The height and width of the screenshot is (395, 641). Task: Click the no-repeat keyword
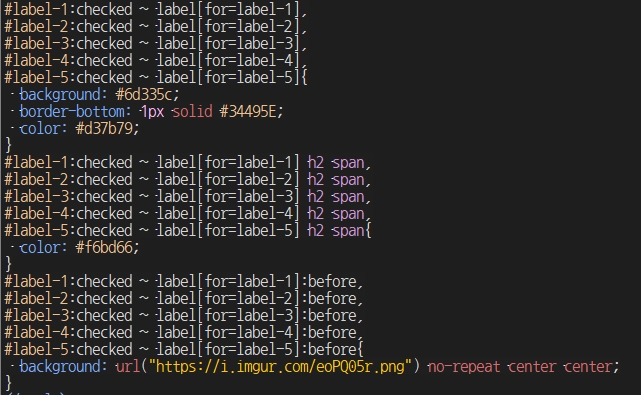pos(464,366)
